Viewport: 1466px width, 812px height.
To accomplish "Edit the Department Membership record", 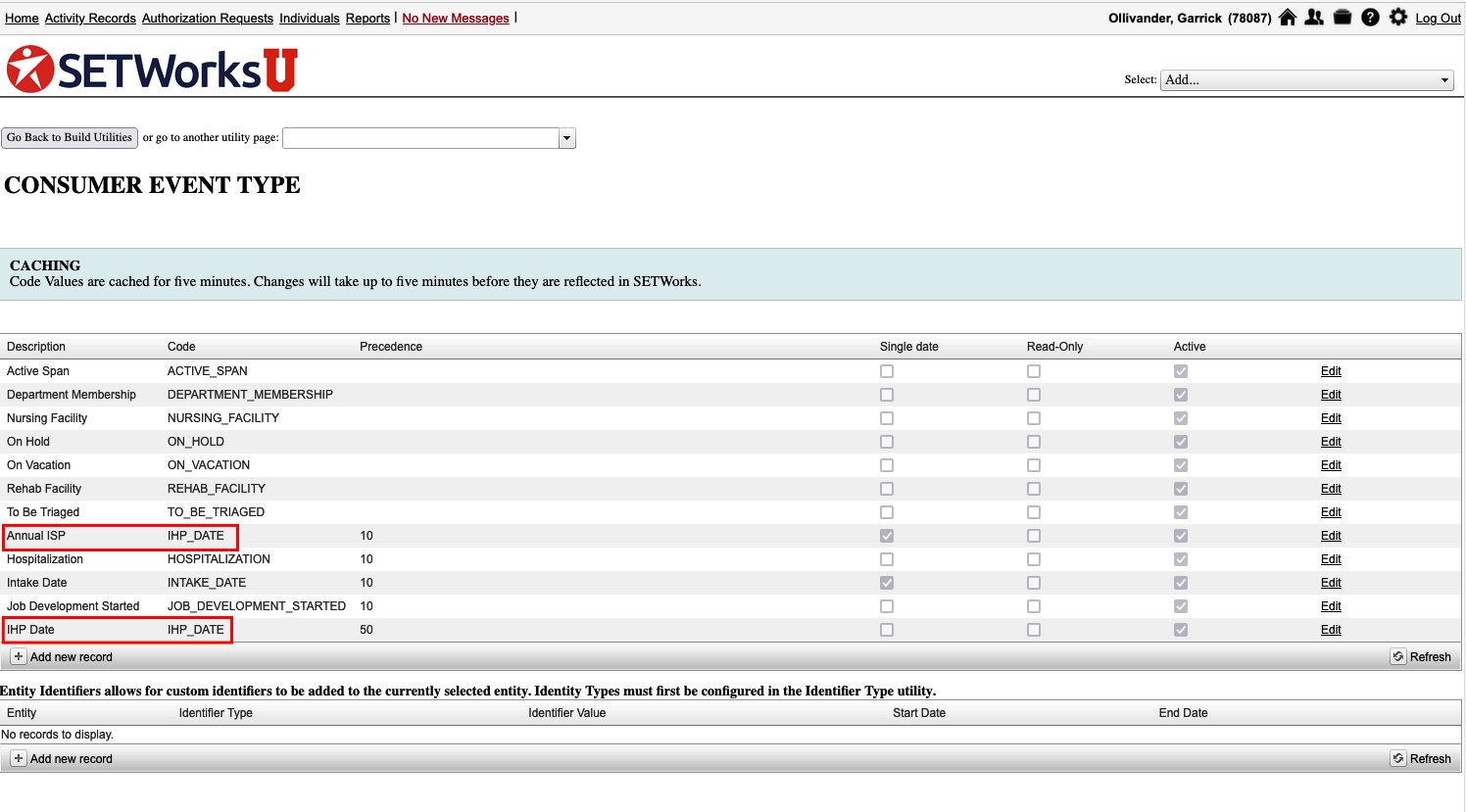I will pos(1331,395).
